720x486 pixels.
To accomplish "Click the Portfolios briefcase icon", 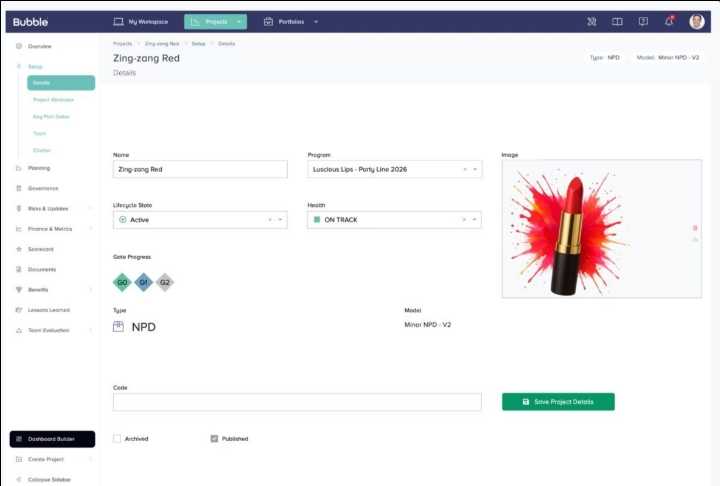I will point(269,22).
